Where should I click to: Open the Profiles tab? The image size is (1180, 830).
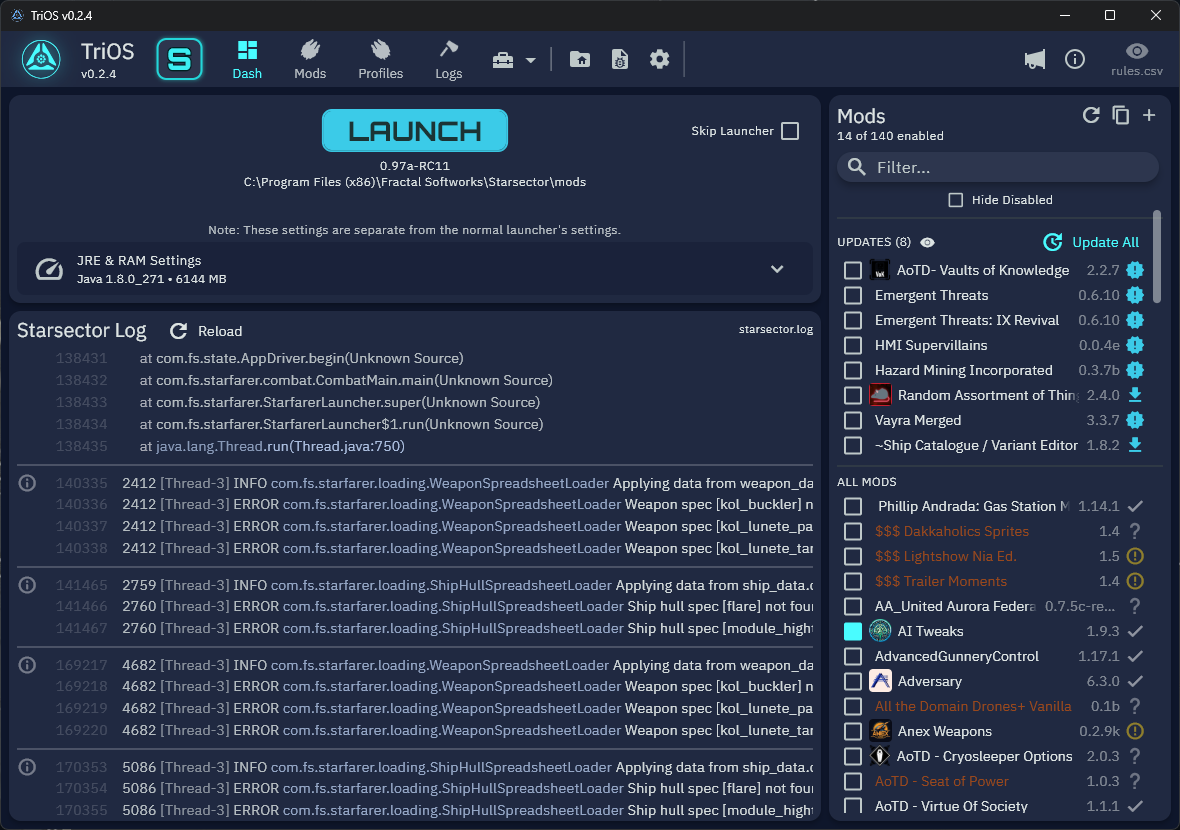click(380, 60)
